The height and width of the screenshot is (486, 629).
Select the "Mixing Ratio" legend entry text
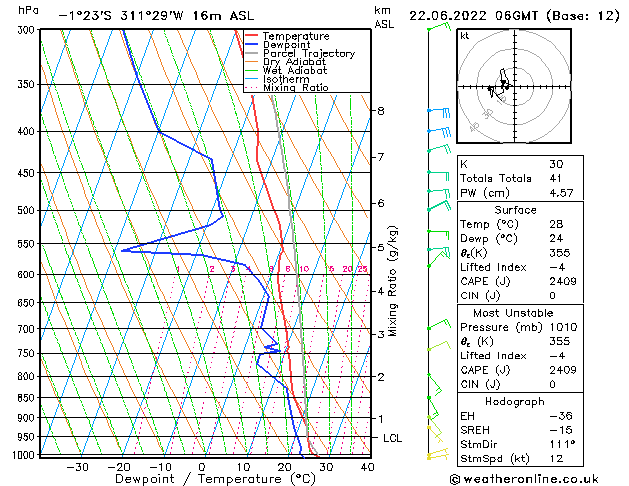coord(296,87)
